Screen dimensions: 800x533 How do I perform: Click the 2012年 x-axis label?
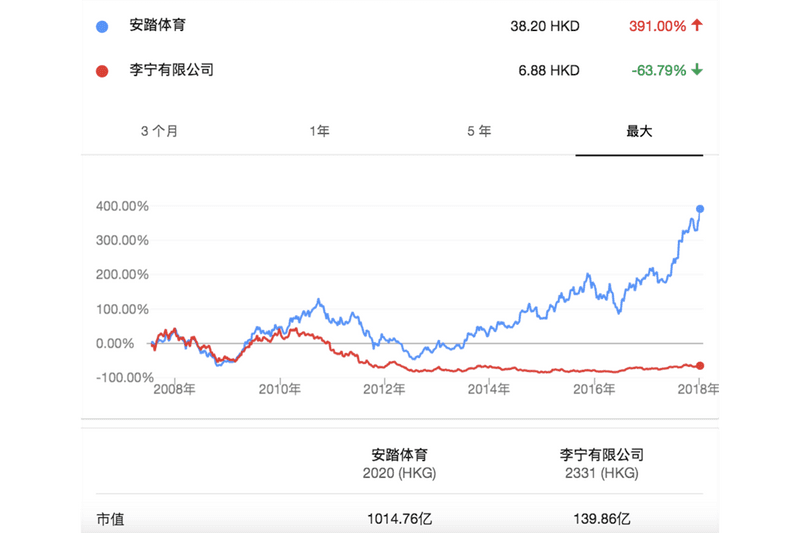pos(384,390)
